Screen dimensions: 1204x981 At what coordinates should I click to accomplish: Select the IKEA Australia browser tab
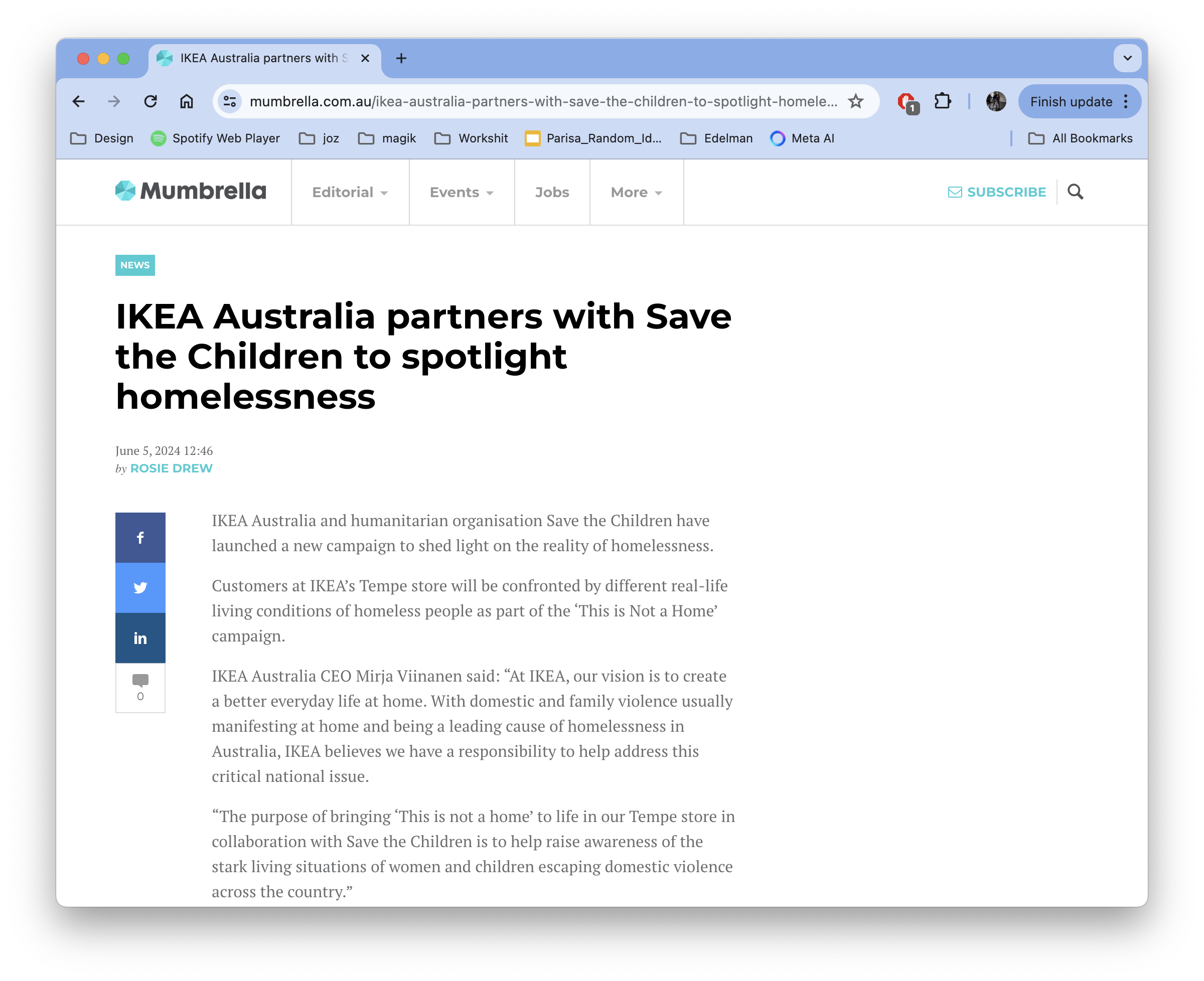263,58
